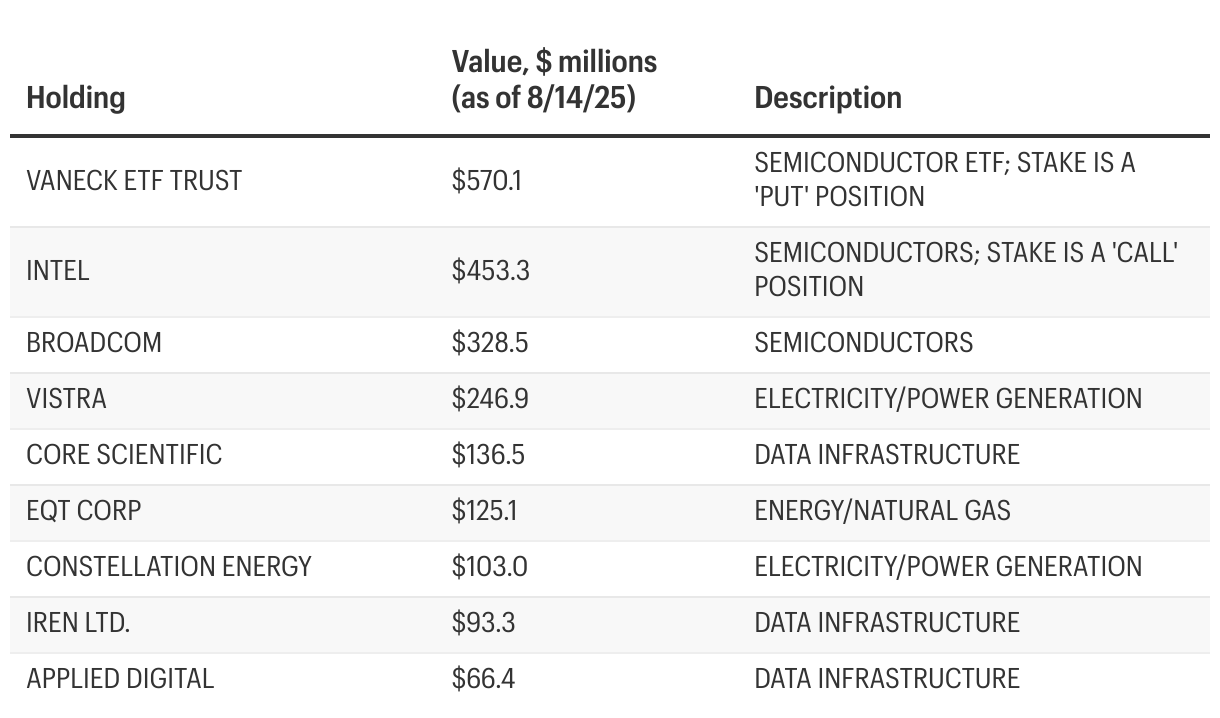
Task: Click the Description column header
Action: click(x=828, y=98)
